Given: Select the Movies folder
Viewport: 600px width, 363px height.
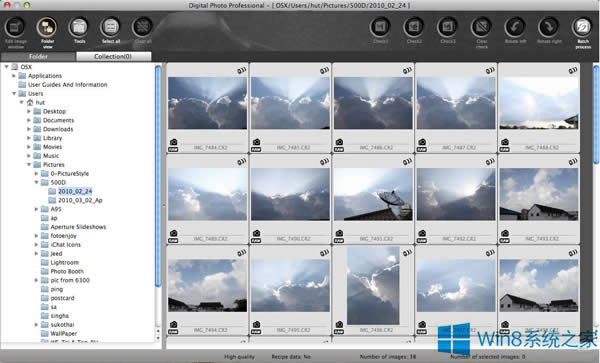Looking at the screenshot, I should pos(52,147).
